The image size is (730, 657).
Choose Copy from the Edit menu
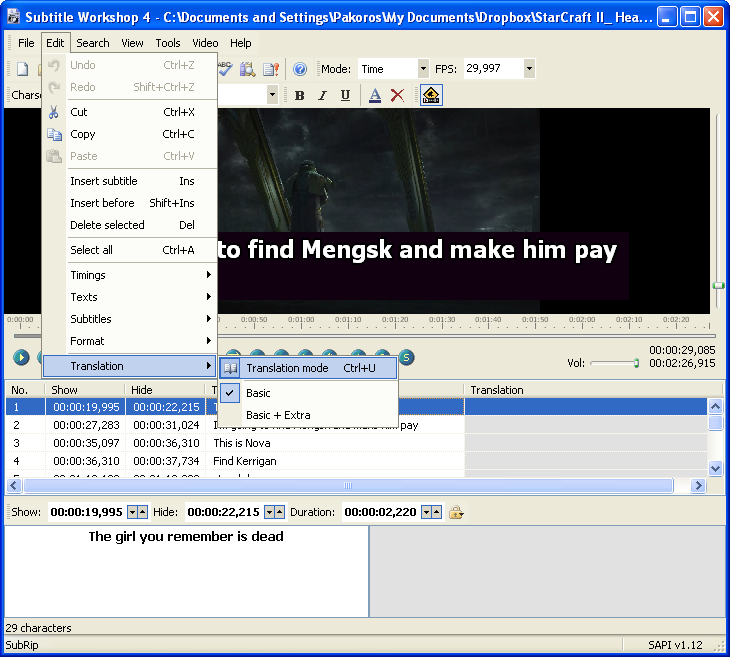(131, 134)
